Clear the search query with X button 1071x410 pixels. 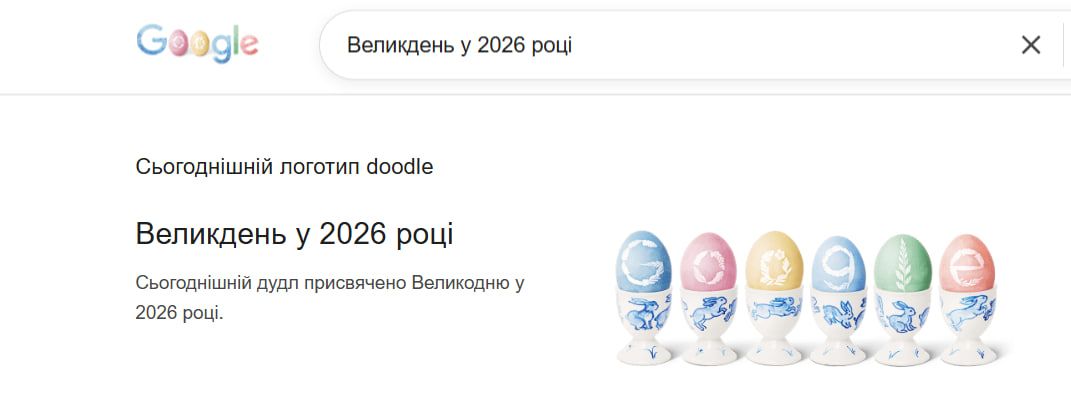(1030, 45)
